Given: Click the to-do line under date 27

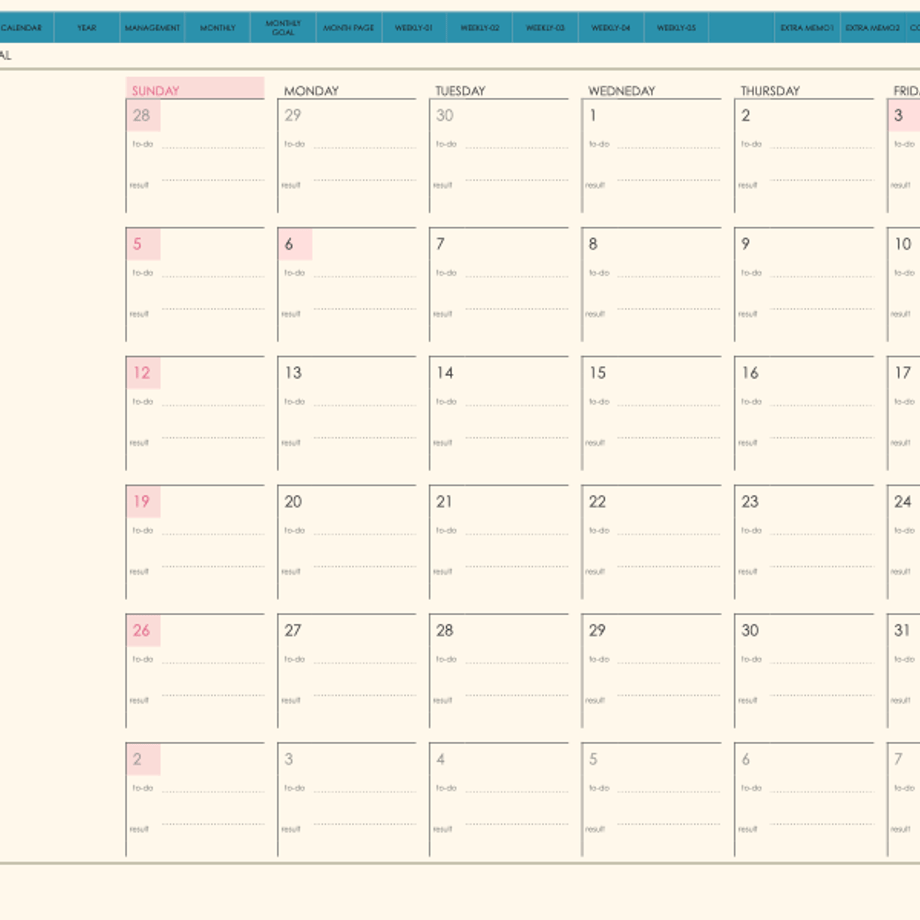Looking at the screenshot, I should pyautogui.click(x=365, y=662).
